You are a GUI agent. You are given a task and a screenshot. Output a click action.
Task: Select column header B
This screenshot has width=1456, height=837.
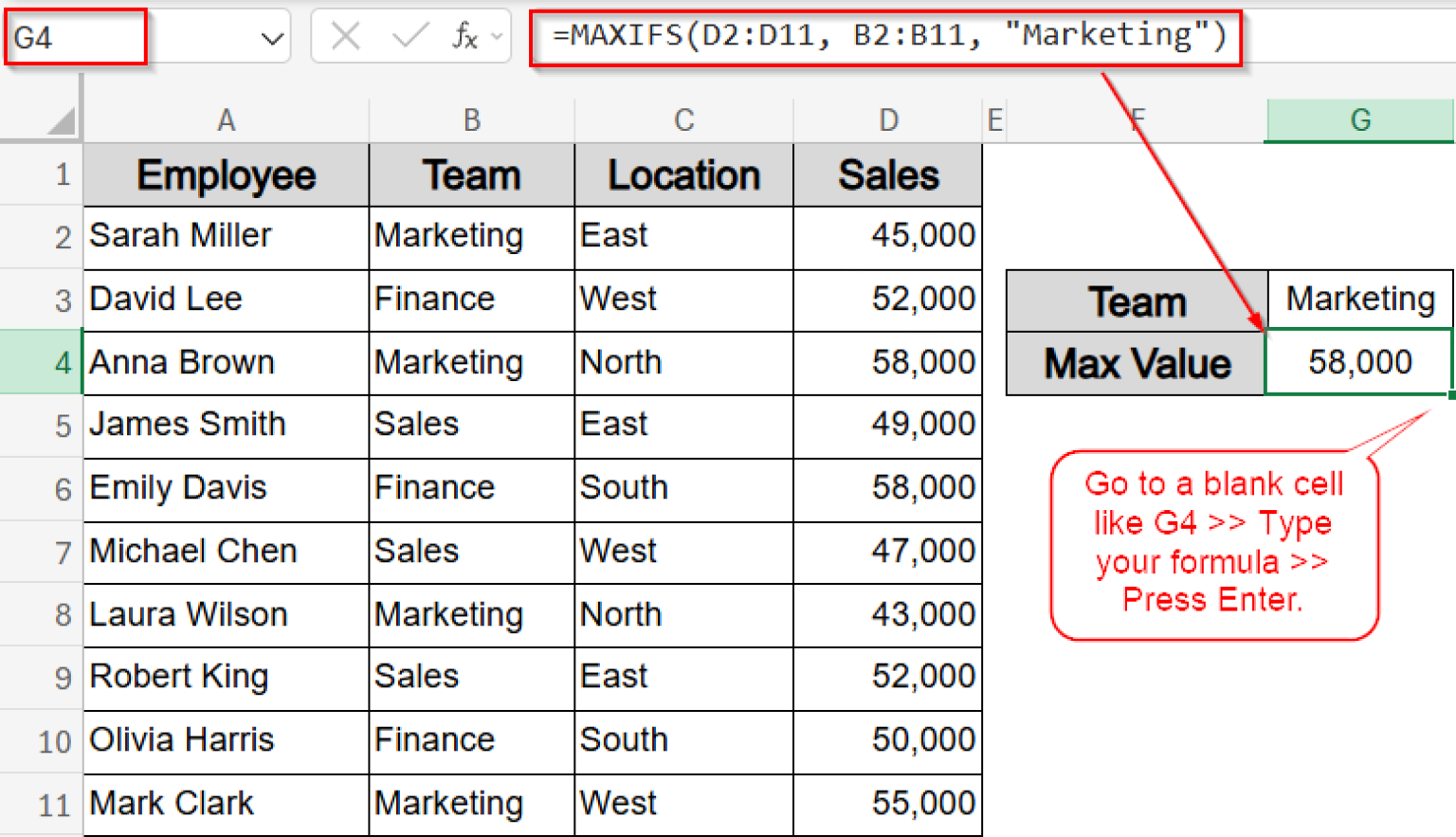pyautogui.click(x=471, y=119)
